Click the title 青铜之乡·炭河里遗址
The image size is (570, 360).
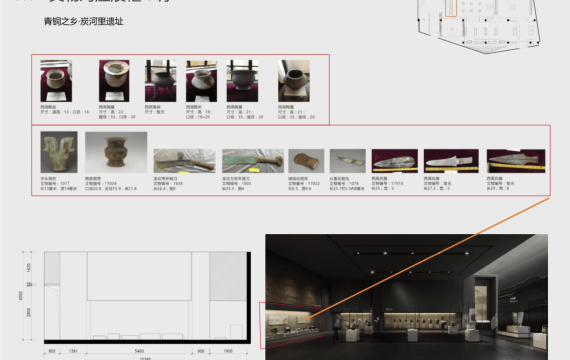tap(84, 21)
